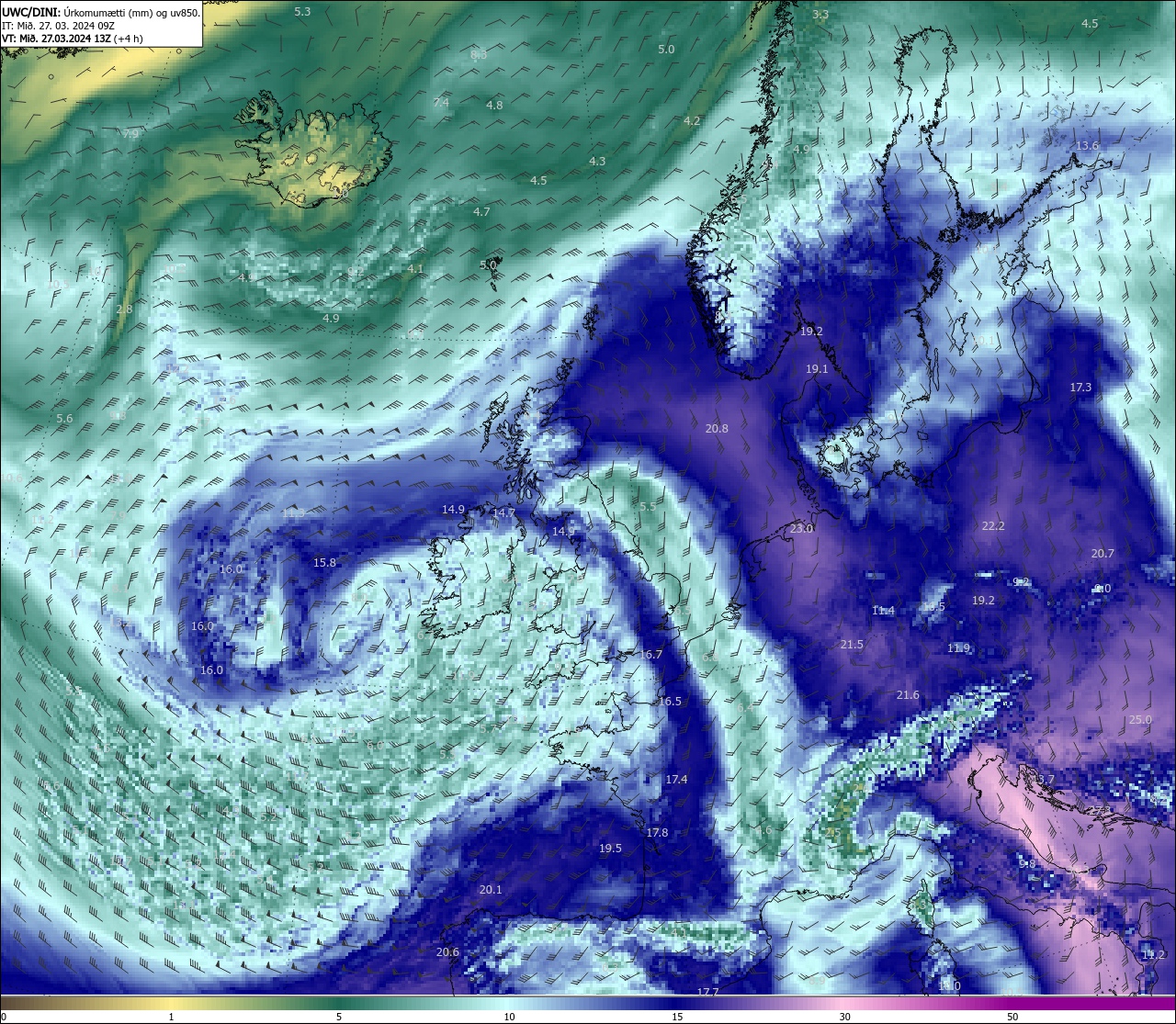Click the 15.8 value west of Ireland
1176x1024 pixels.
point(324,563)
